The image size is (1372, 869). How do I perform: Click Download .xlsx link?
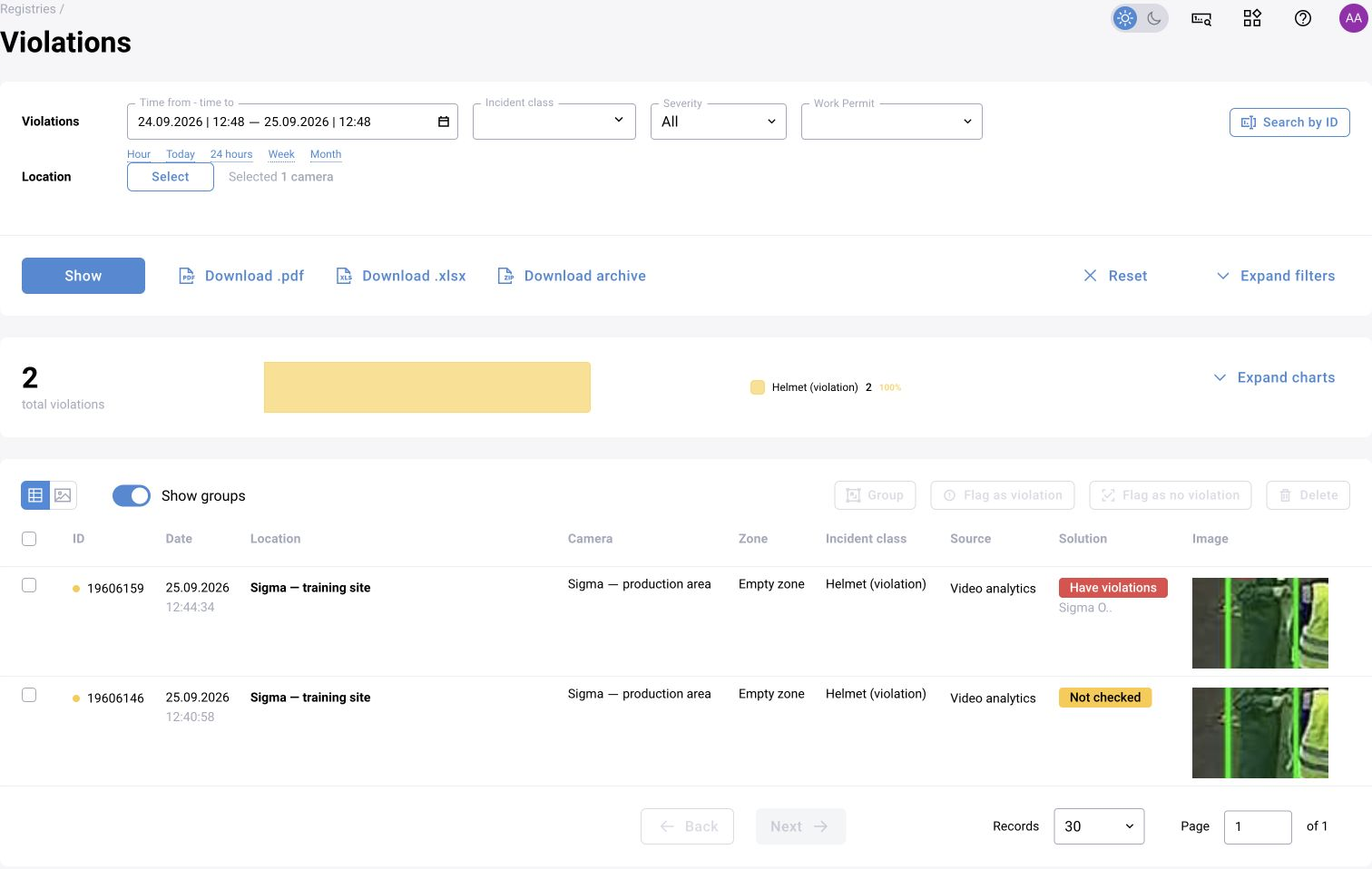tap(401, 276)
